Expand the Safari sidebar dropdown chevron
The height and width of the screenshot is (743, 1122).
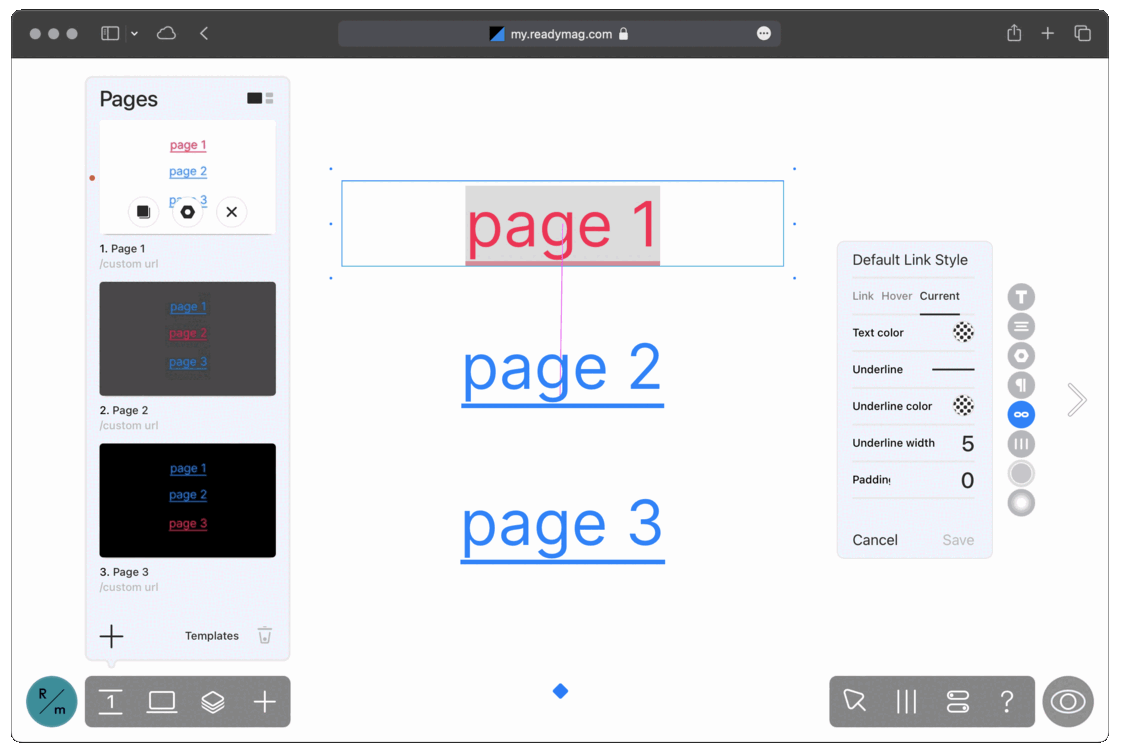[x=135, y=34]
